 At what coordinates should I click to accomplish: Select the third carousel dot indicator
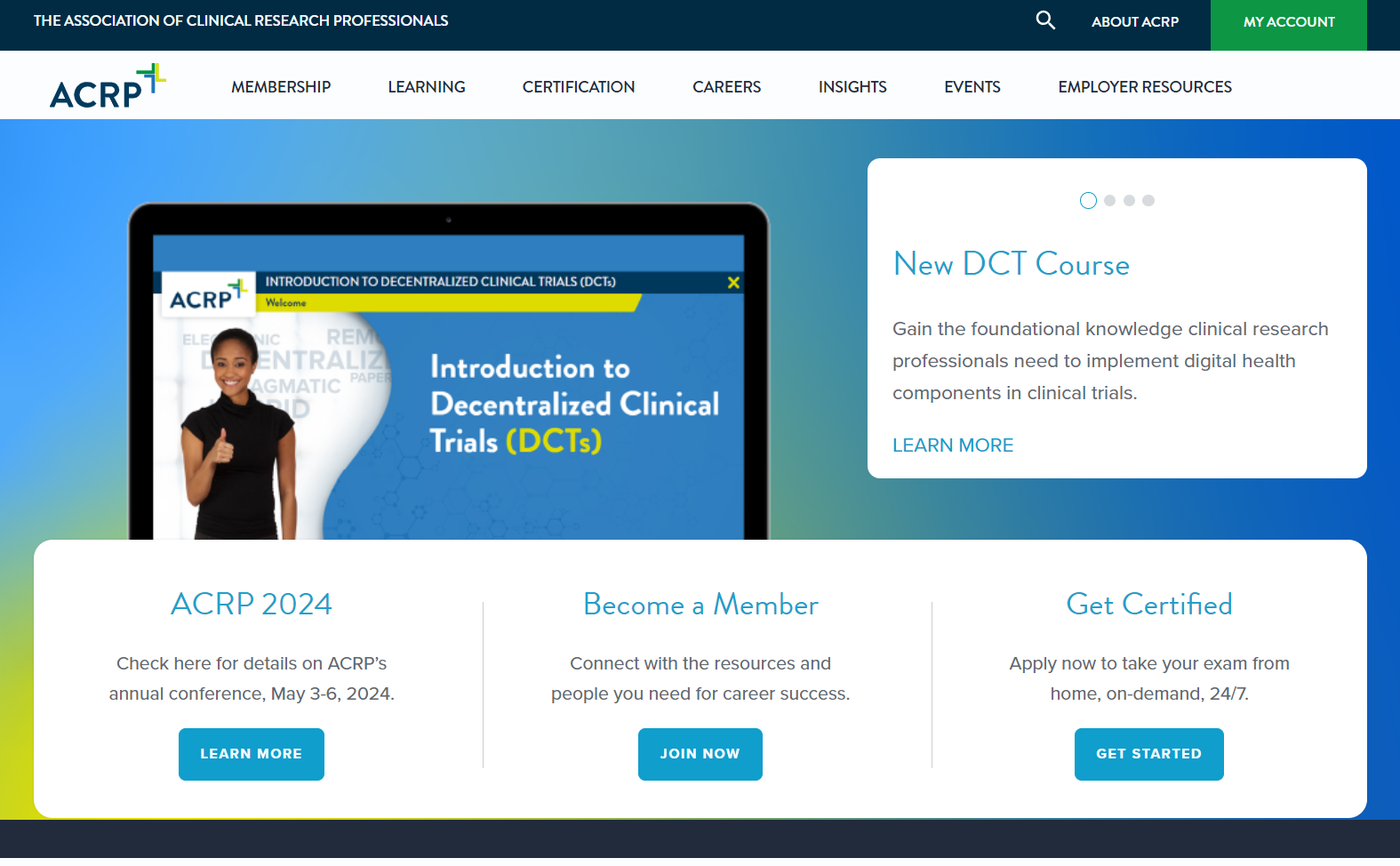1129,201
